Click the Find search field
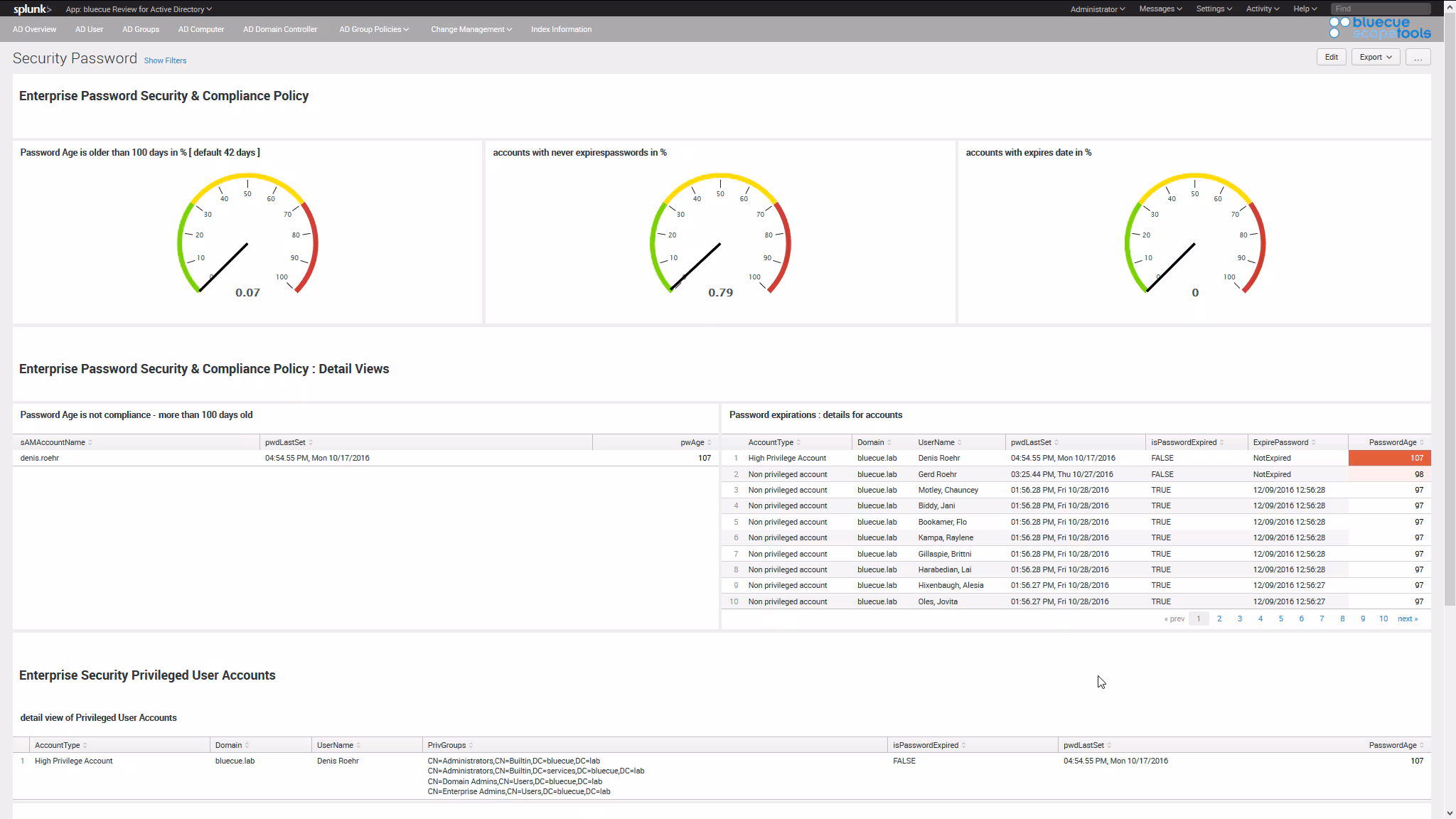 pos(1379,9)
